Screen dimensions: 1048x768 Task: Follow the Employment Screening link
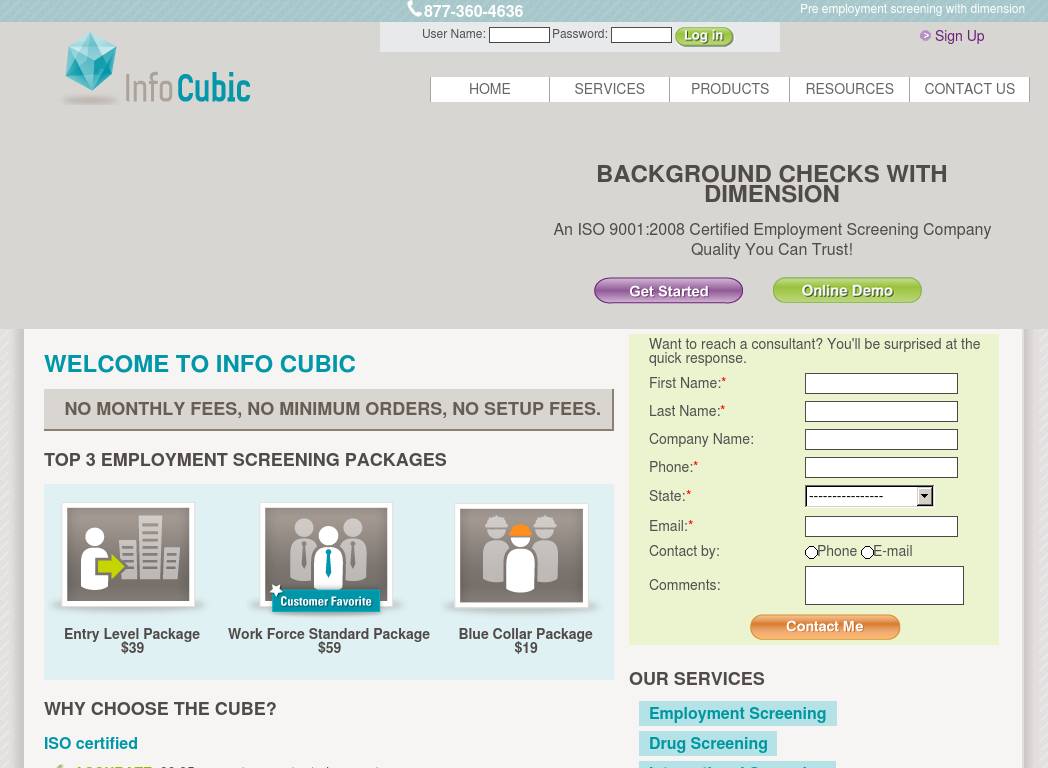737,713
